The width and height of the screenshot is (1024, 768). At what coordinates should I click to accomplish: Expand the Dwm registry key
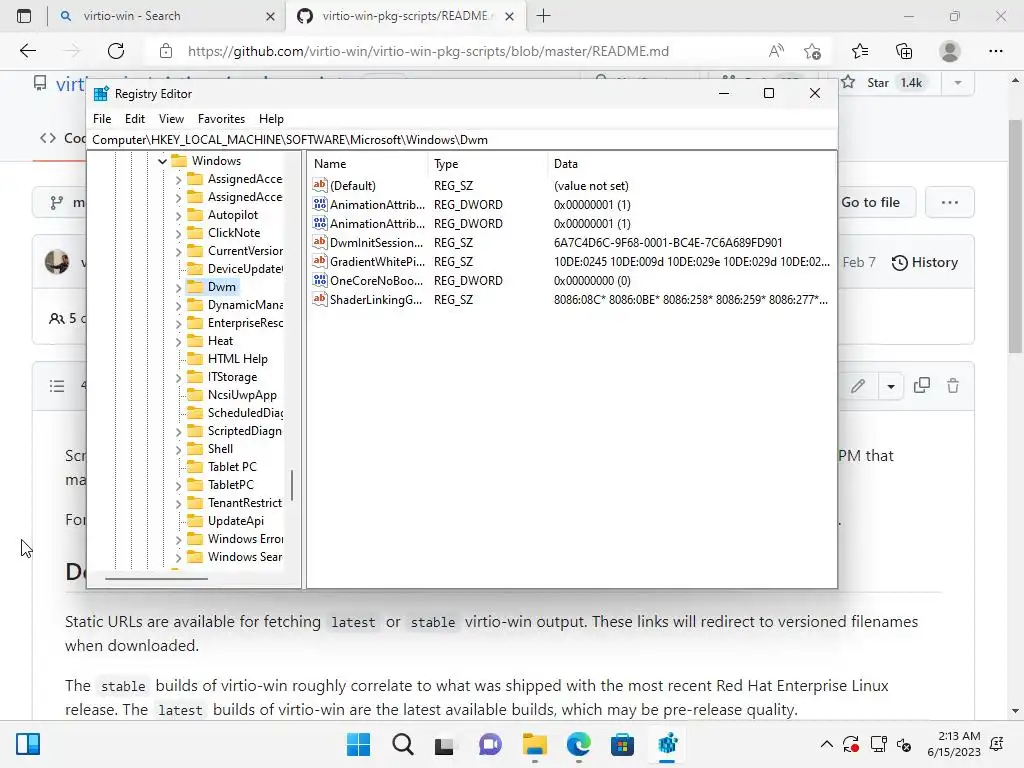point(178,287)
